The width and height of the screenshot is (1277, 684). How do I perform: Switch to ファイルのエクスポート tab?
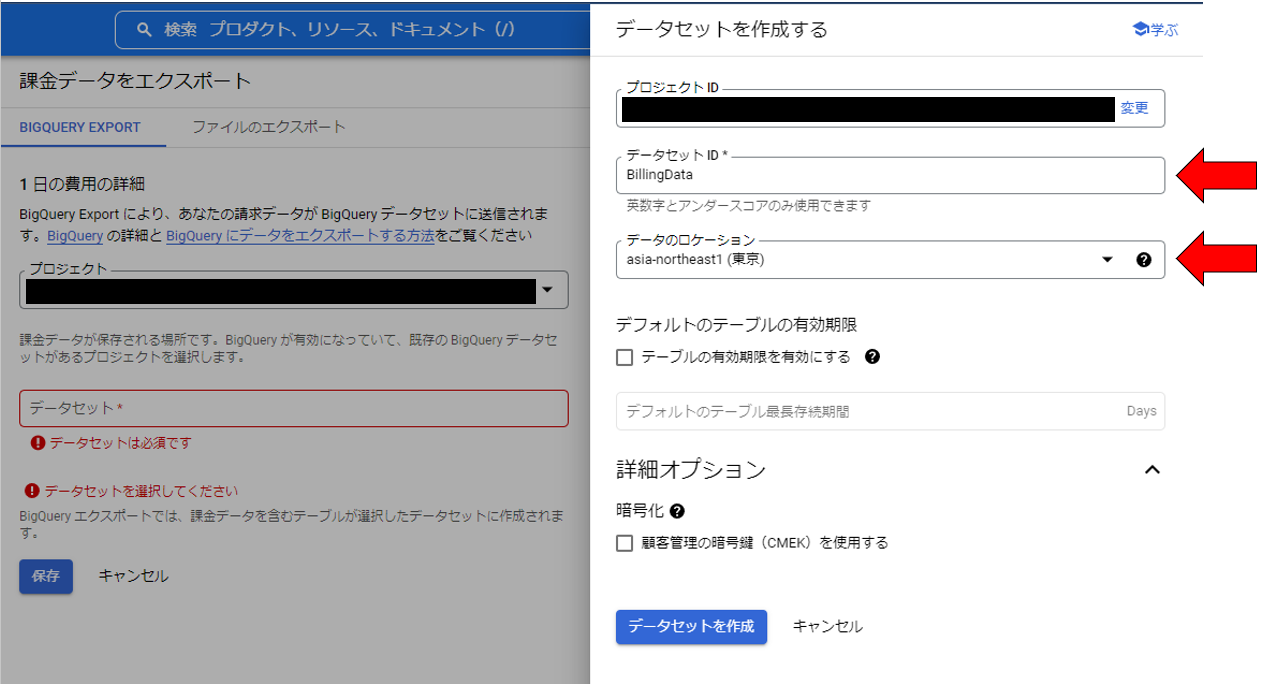tap(269, 127)
